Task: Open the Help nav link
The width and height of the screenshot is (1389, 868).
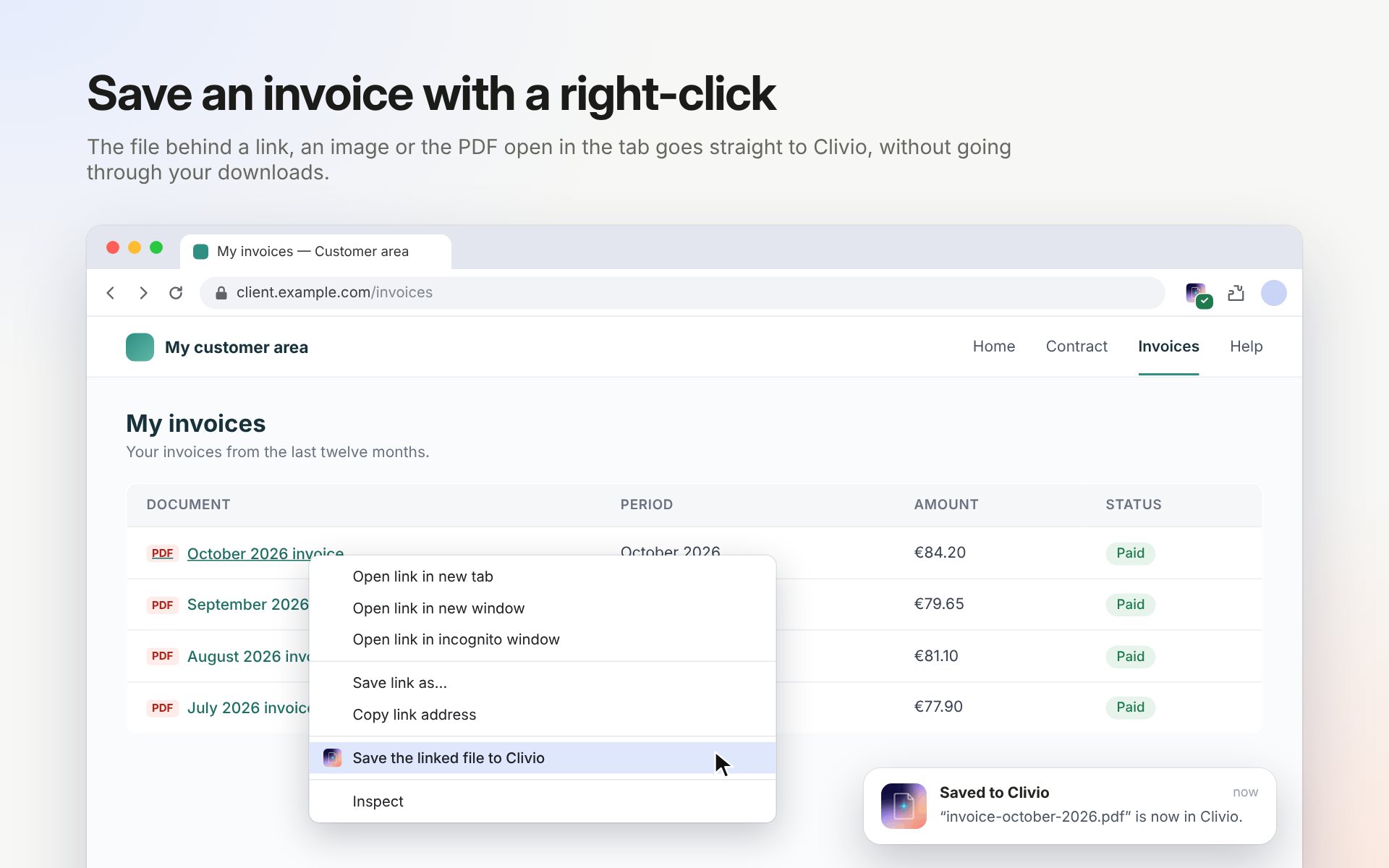Action: 1246,346
